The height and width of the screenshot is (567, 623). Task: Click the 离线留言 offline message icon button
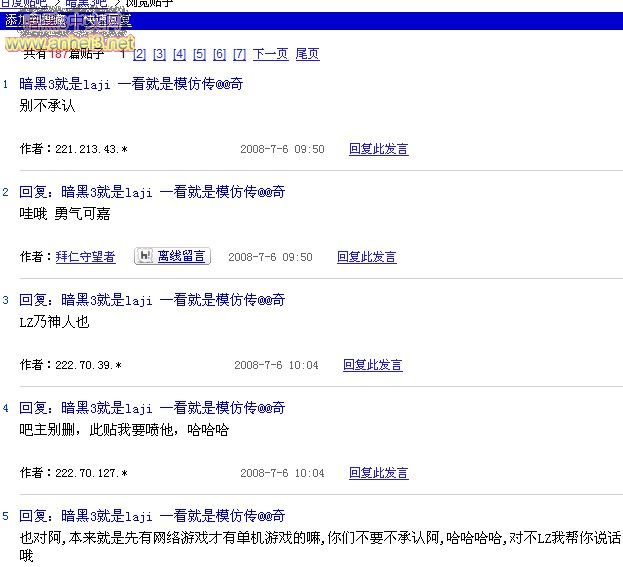pos(173,256)
